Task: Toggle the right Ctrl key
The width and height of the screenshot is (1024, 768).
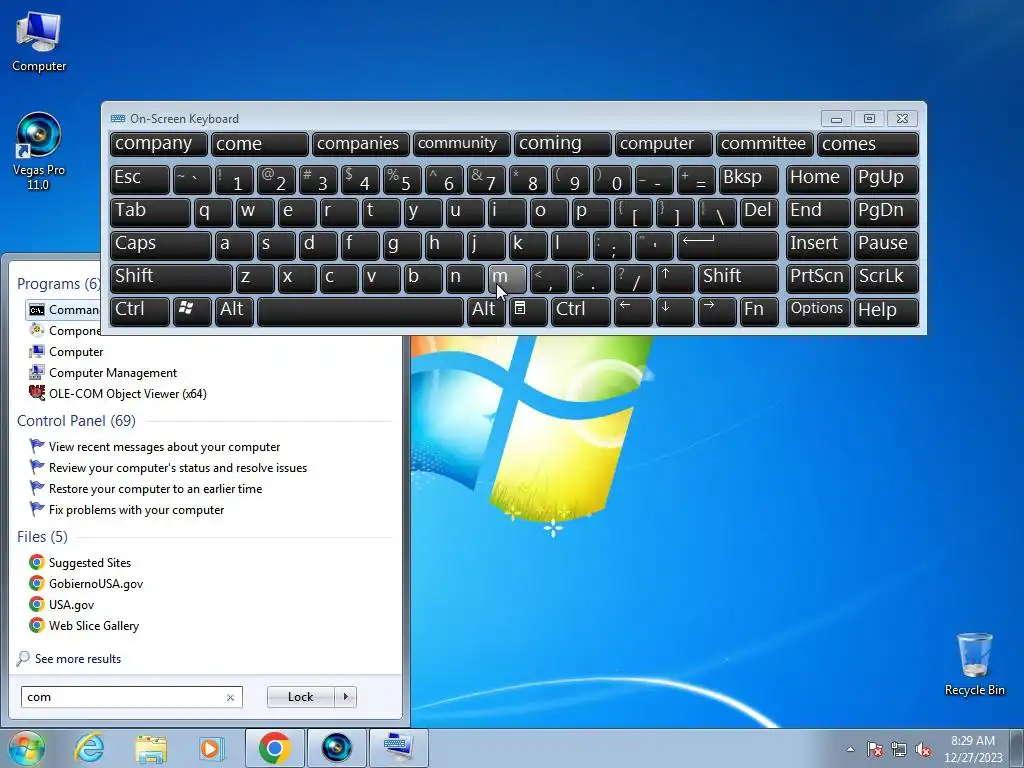Action: [581, 312]
